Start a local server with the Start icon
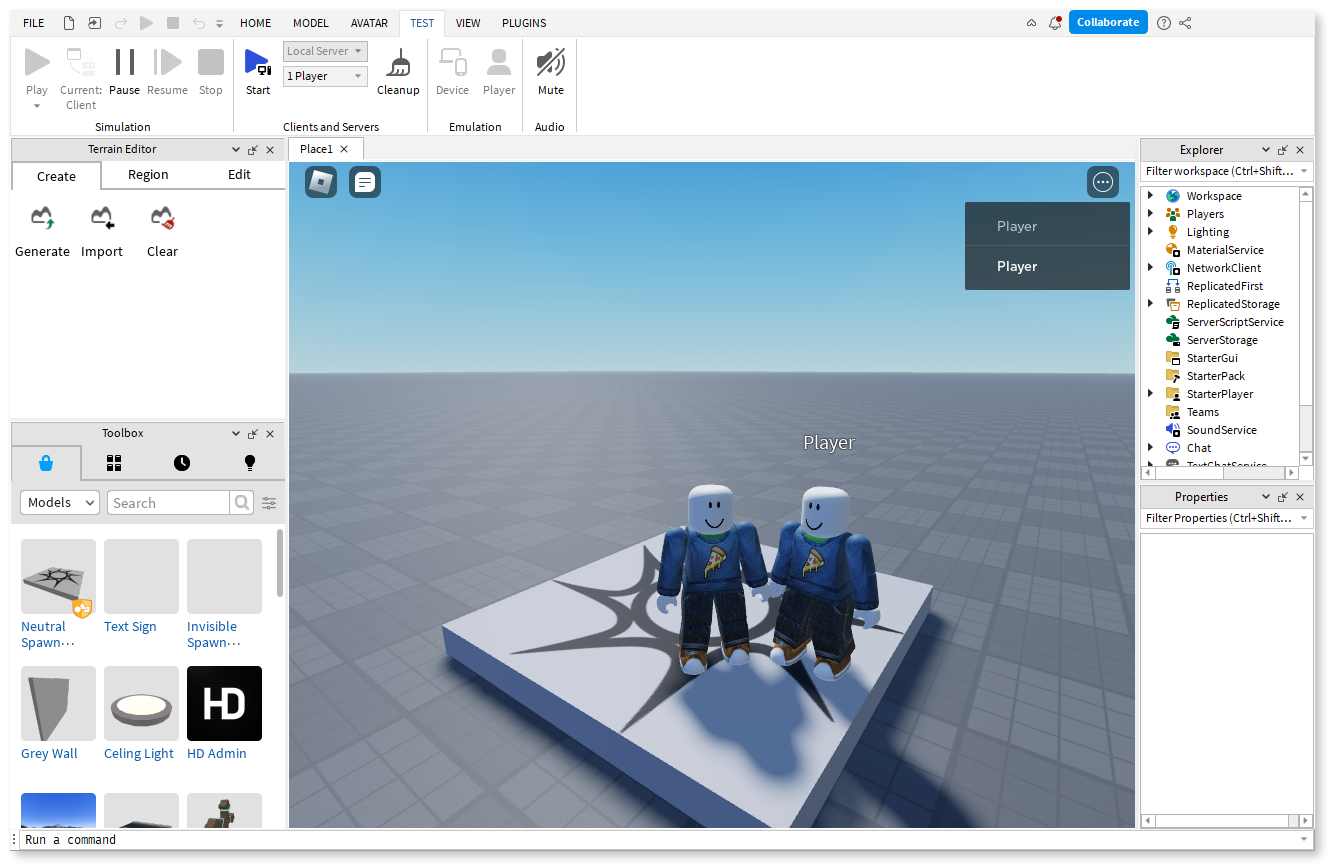1330x866 pixels. tap(257, 62)
